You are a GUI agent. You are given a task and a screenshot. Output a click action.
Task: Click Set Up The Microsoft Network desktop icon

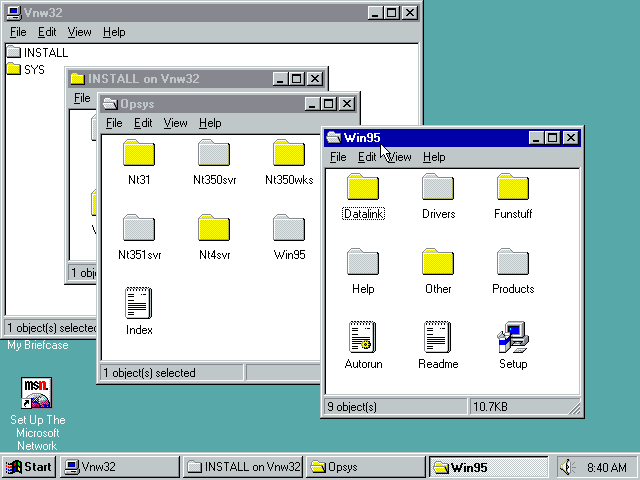(x=37, y=393)
